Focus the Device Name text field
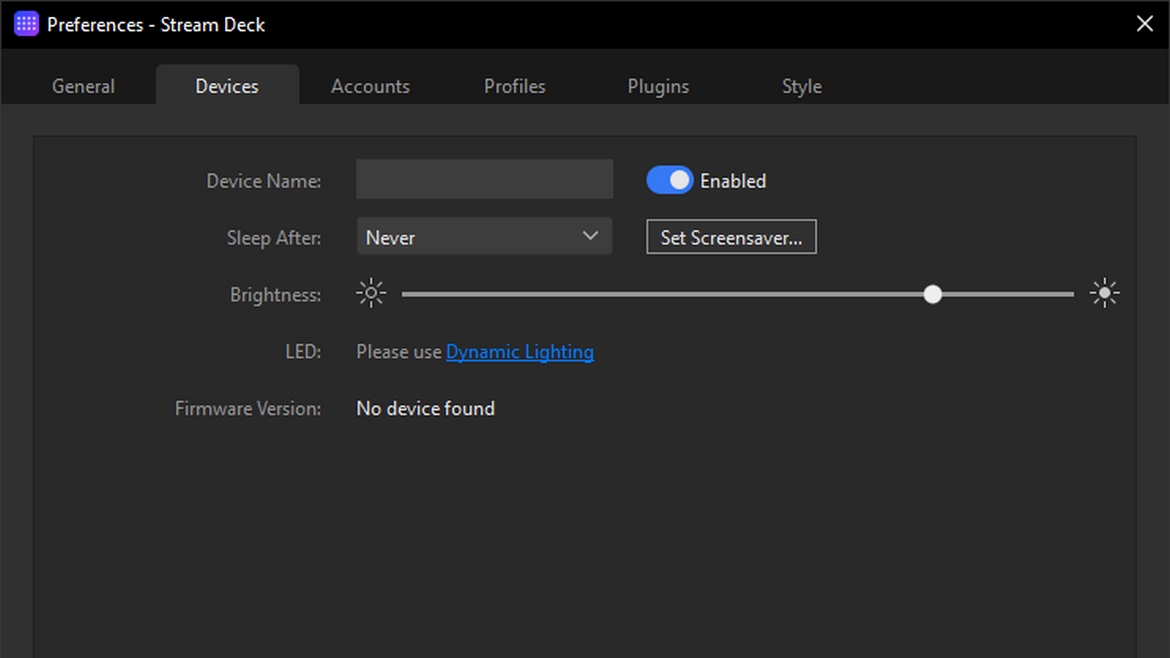 (484, 180)
